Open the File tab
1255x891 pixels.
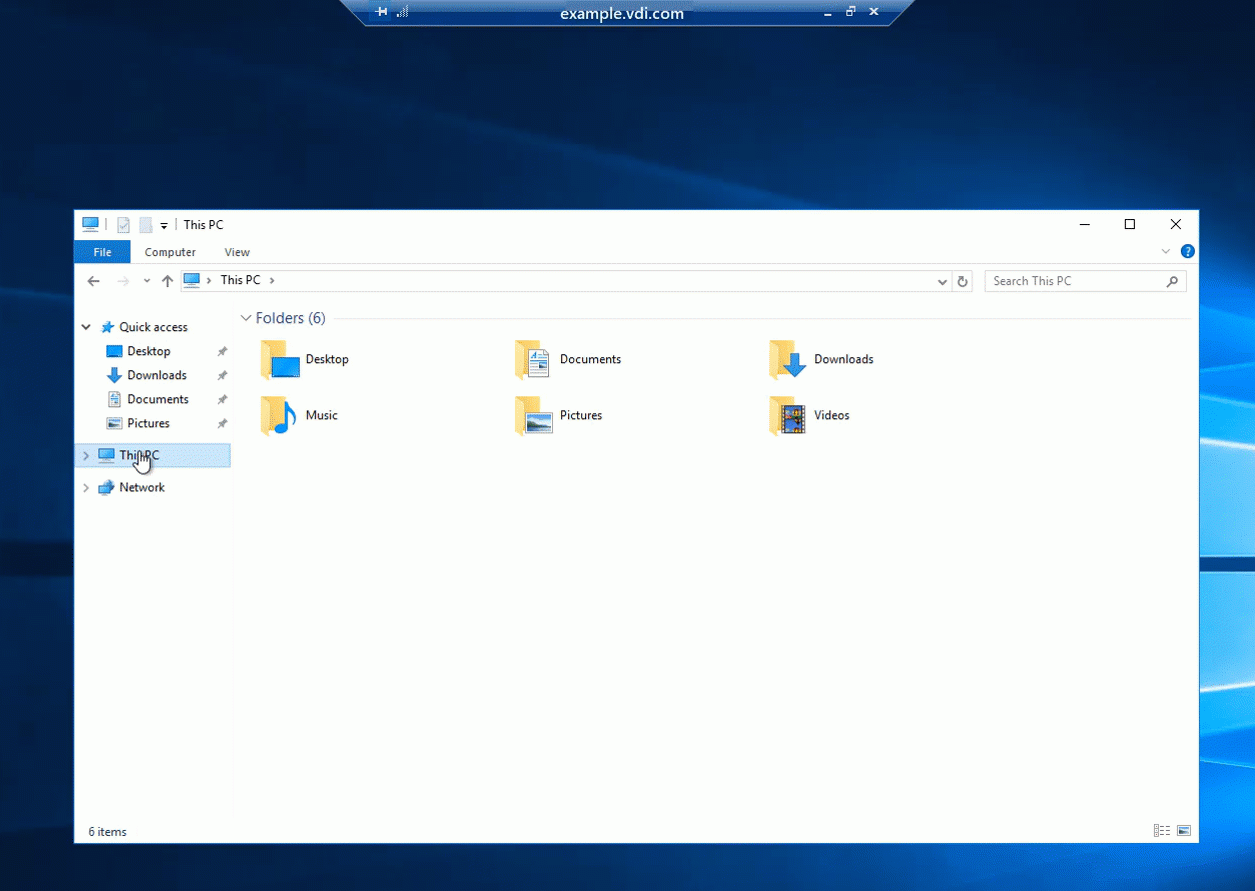tap(102, 252)
